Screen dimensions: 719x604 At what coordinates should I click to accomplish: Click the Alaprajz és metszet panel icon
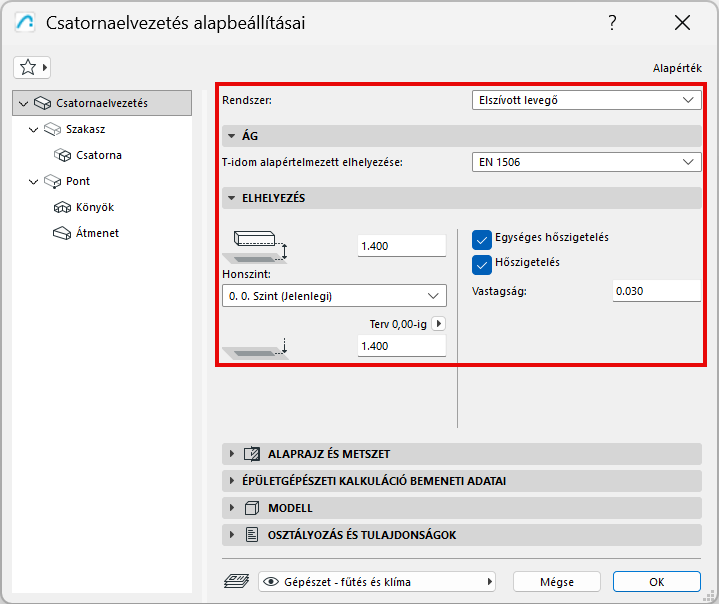tap(252, 454)
